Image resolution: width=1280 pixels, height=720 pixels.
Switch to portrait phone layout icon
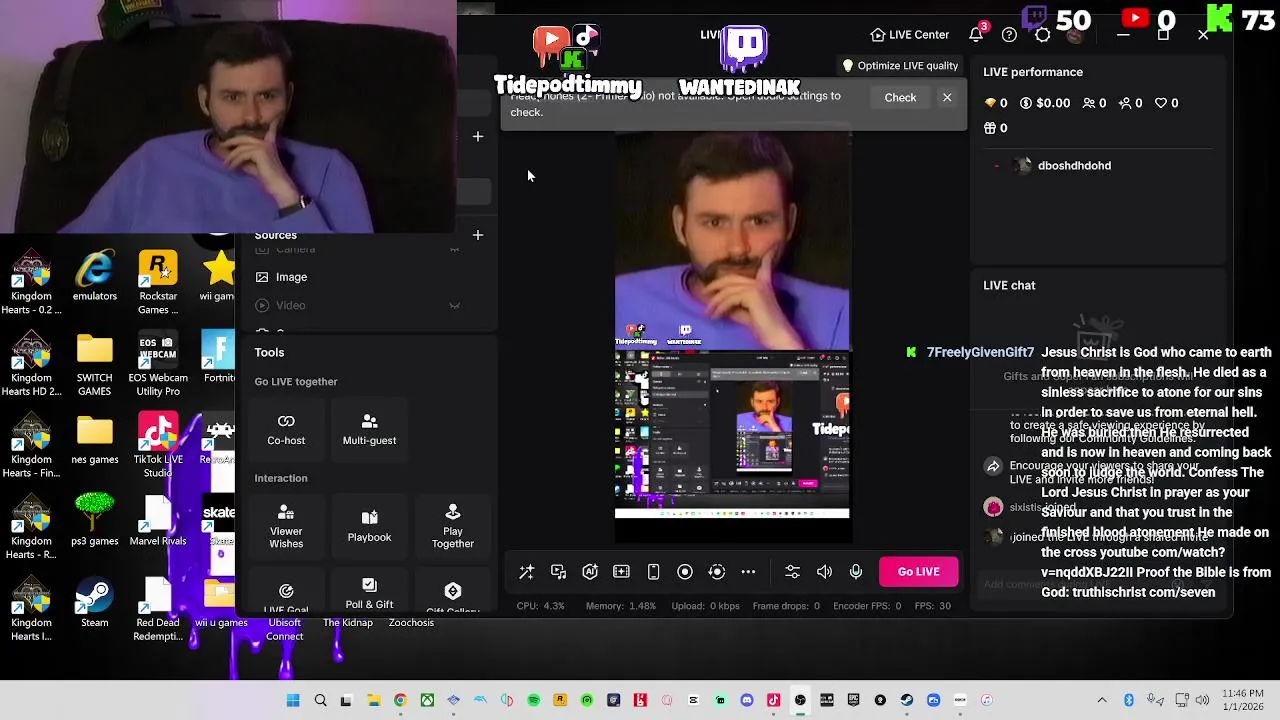point(653,572)
